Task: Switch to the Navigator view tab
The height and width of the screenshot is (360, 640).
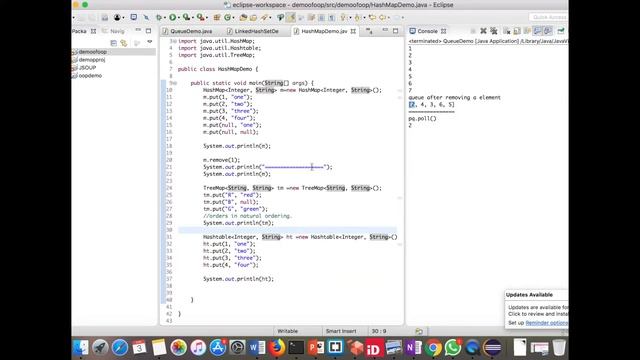Action: [x=114, y=31]
